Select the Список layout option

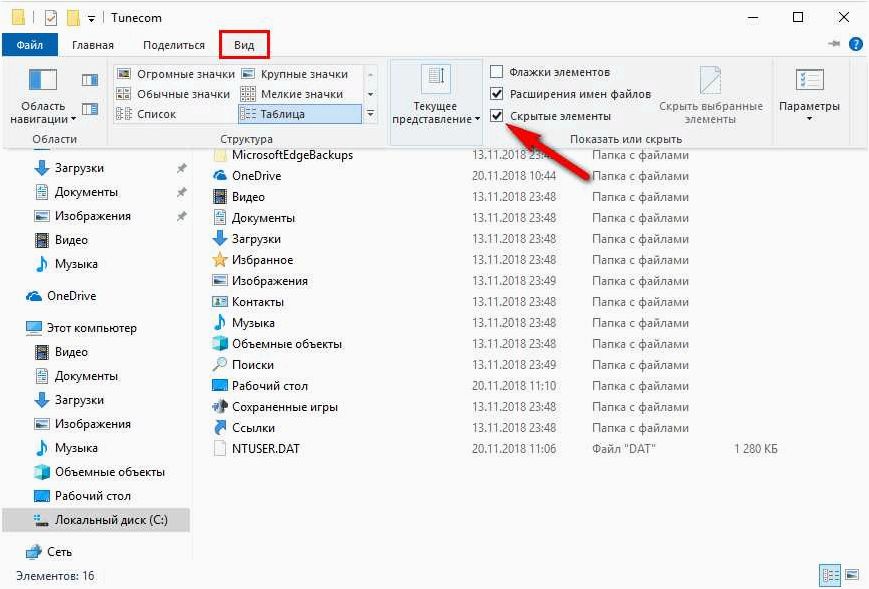tap(146, 114)
